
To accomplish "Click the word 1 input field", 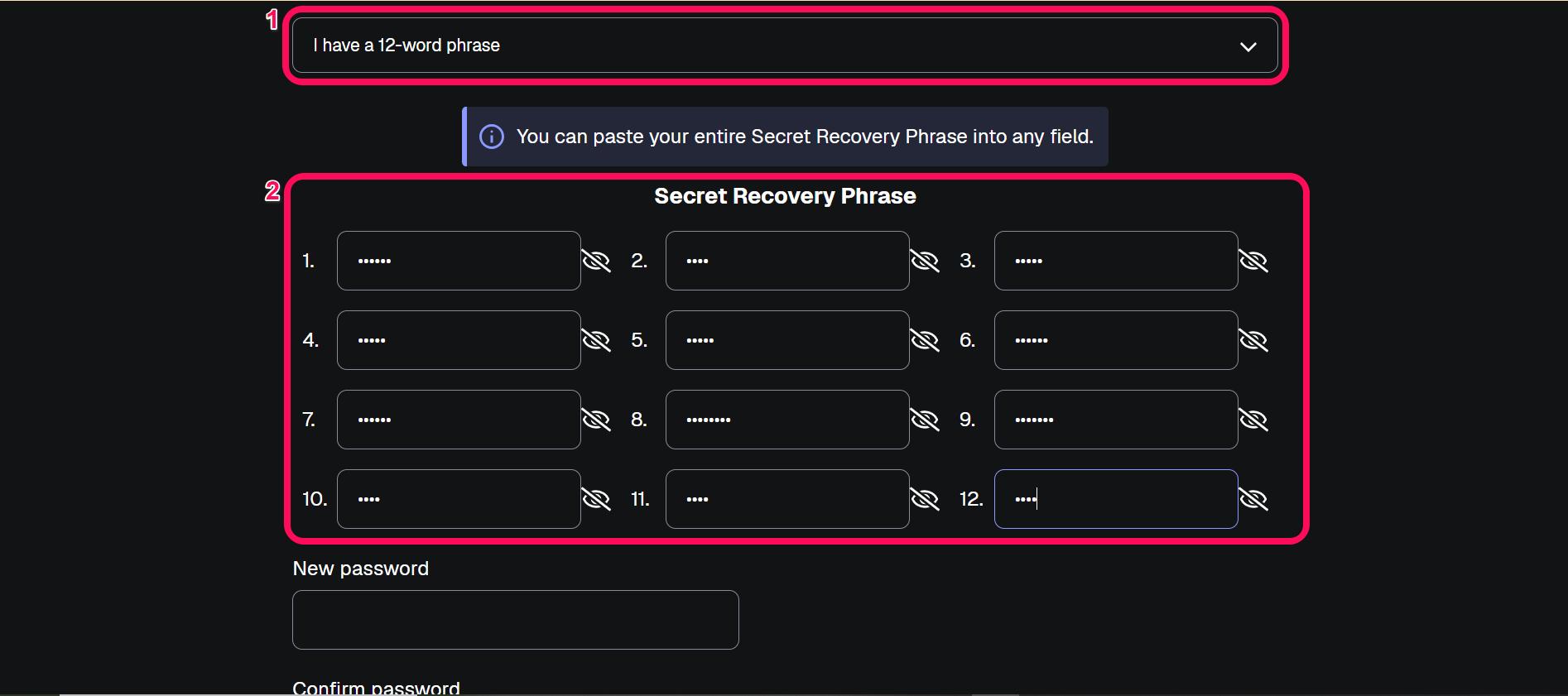I will point(459,261).
